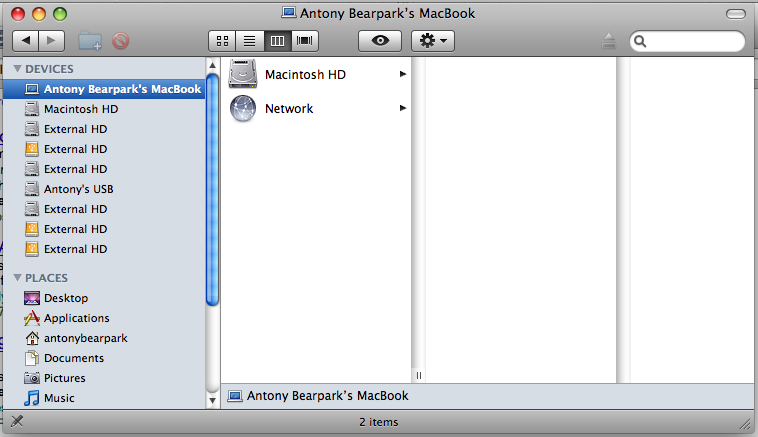Select Macintosh HD in the sidebar
Viewport: 758px width, 437px height.
click(104, 109)
